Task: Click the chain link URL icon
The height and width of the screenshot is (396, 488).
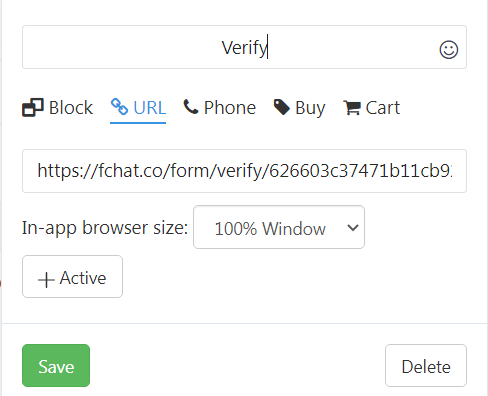Action: (119, 107)
